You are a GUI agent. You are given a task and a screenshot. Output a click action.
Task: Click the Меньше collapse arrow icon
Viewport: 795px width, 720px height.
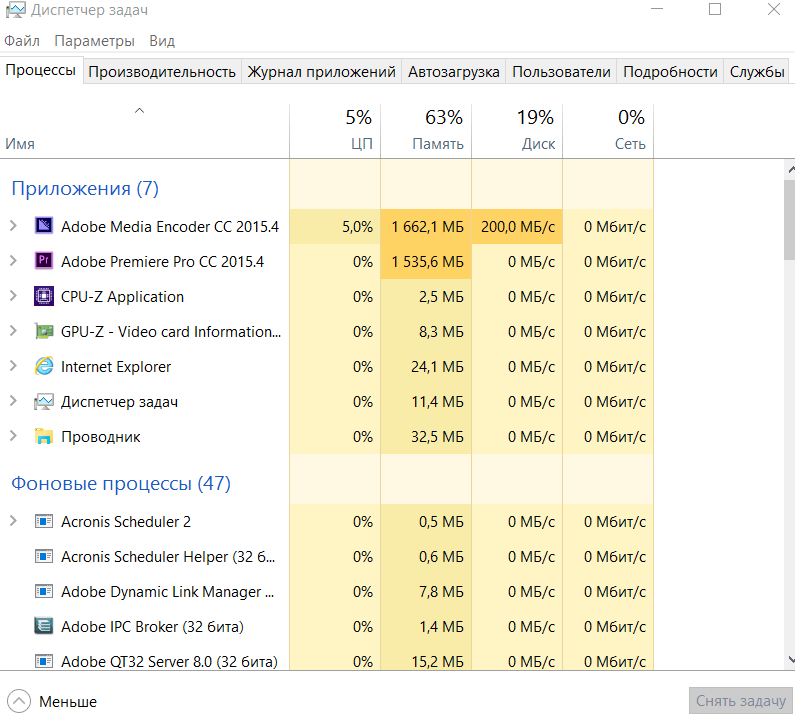point(19,701)
